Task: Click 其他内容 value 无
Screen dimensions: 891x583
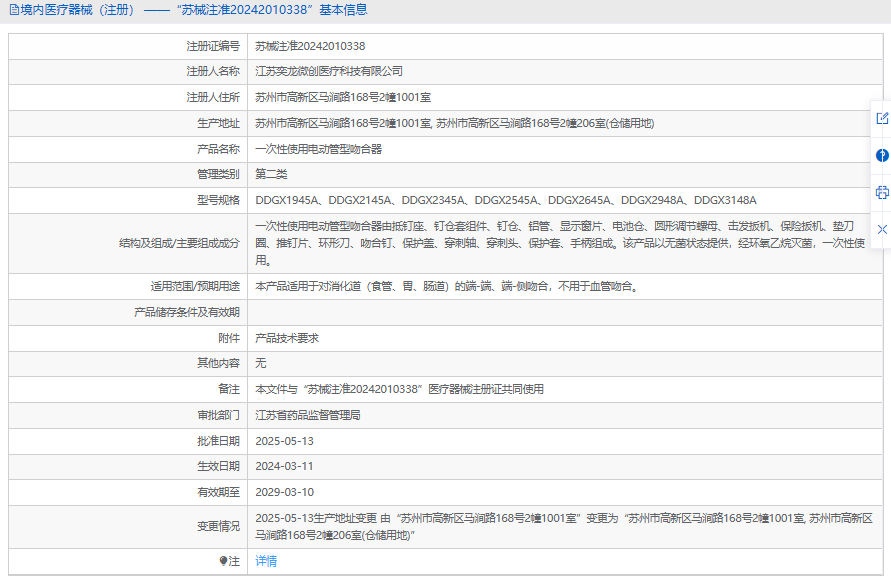Action: (260, 363)
